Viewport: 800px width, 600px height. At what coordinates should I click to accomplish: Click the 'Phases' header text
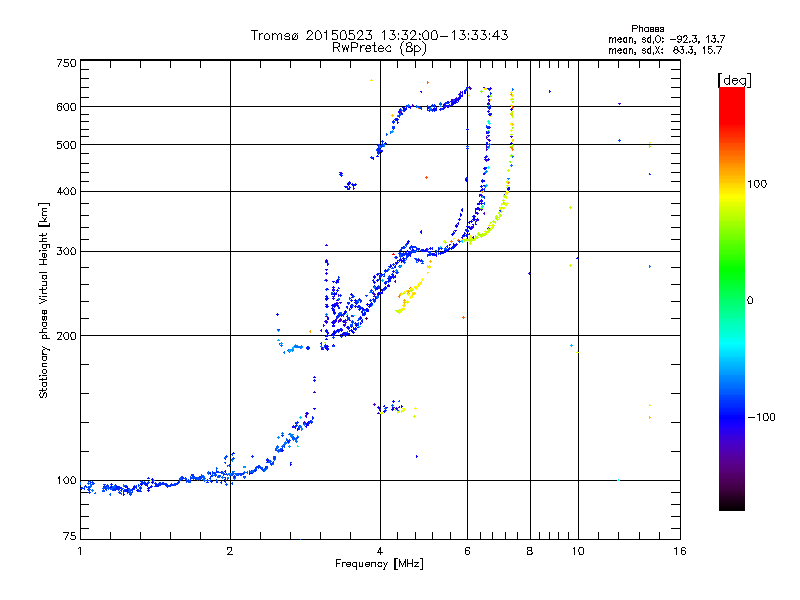[x=647, y=29]
